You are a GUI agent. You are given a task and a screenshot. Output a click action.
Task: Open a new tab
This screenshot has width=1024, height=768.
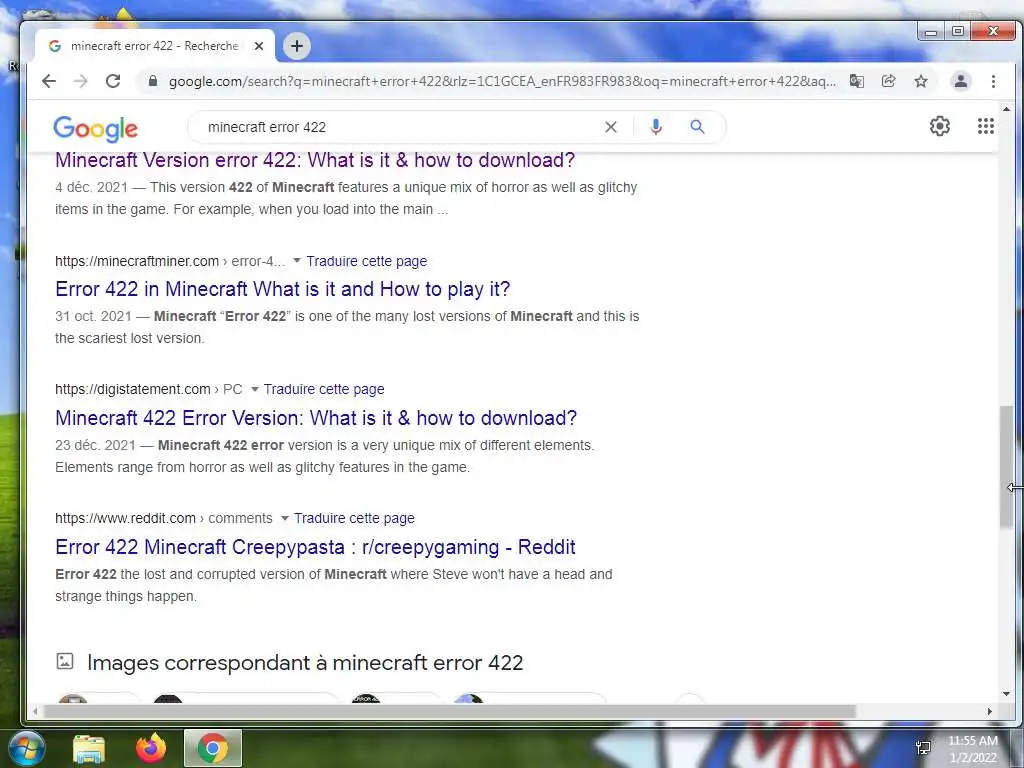point(296,46)
